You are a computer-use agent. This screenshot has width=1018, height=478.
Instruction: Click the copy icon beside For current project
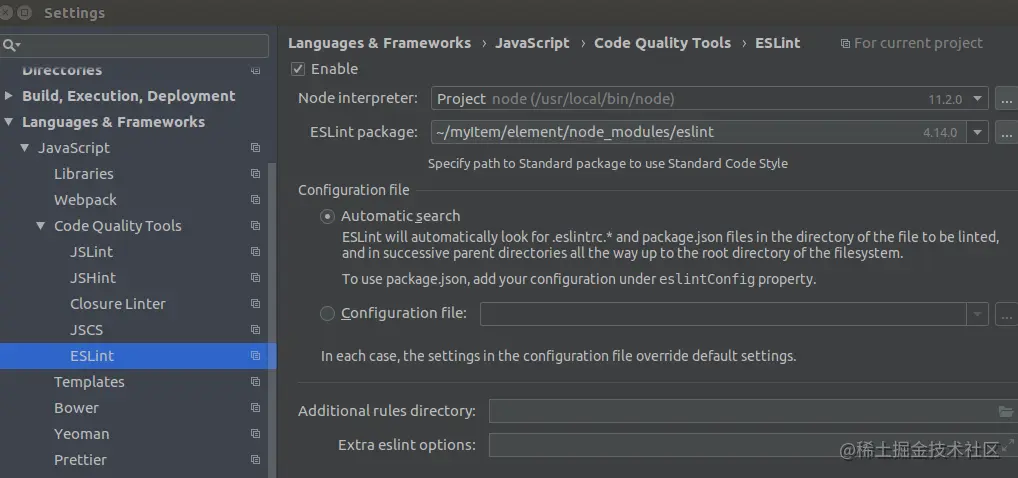click(x=846, y=44)
